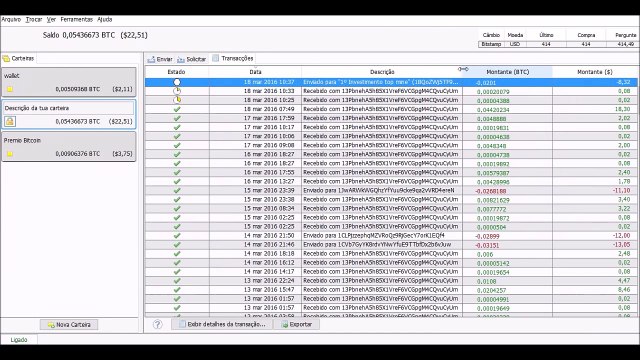
Task: Open the Trocar menu
Action: pos(33,19)
